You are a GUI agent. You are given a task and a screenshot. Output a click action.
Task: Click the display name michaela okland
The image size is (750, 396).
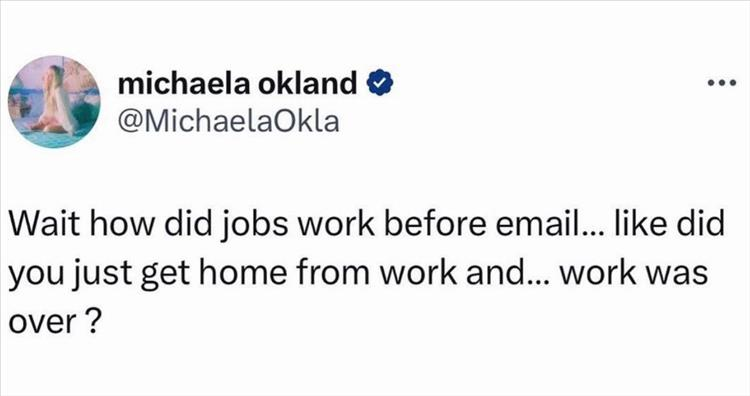[238, 83]
